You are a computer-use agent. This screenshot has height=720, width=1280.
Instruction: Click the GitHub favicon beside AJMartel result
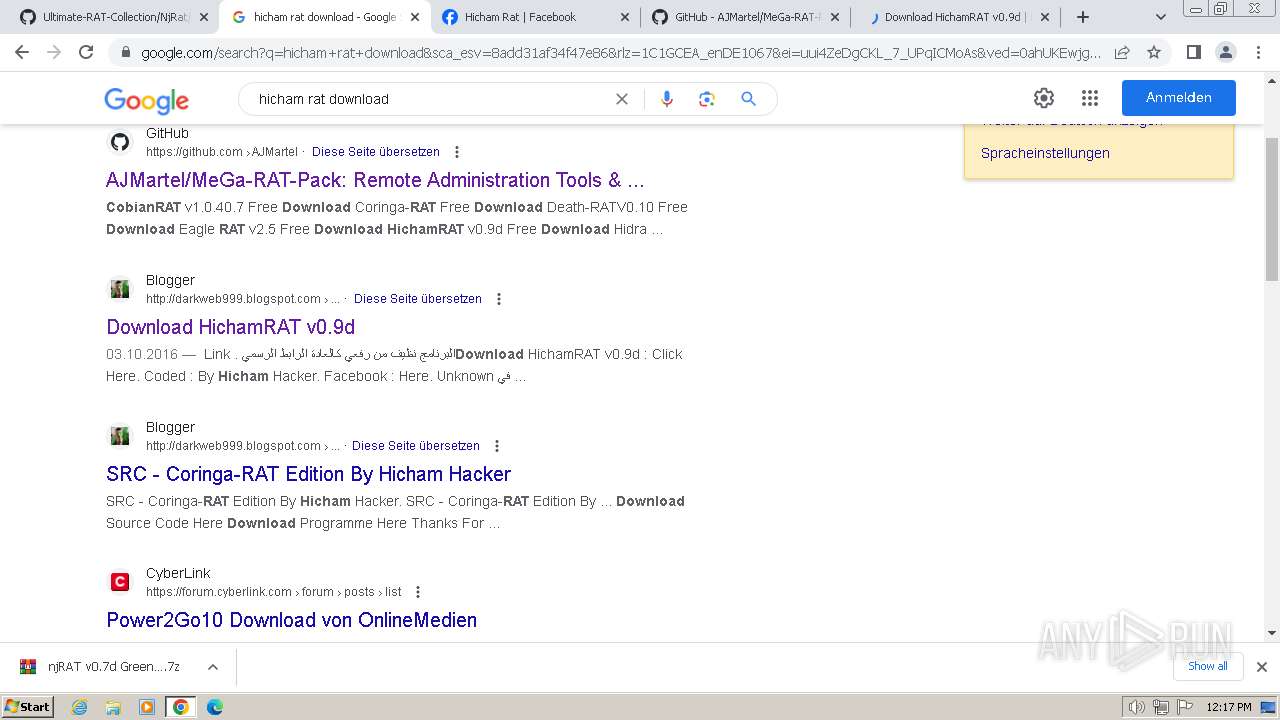click(120, 142)
